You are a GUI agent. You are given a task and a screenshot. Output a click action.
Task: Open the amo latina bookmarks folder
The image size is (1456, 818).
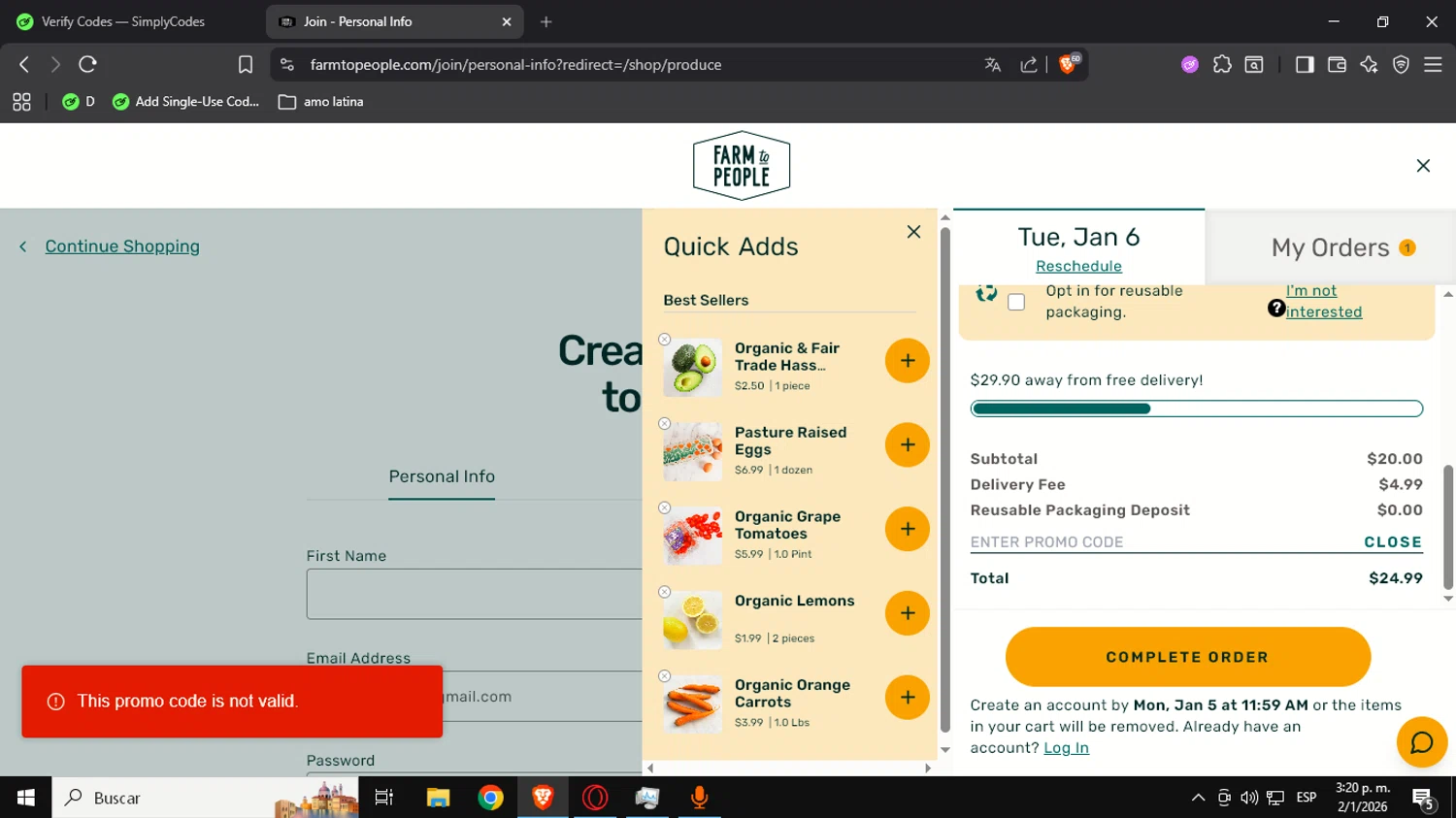[320, 102]
